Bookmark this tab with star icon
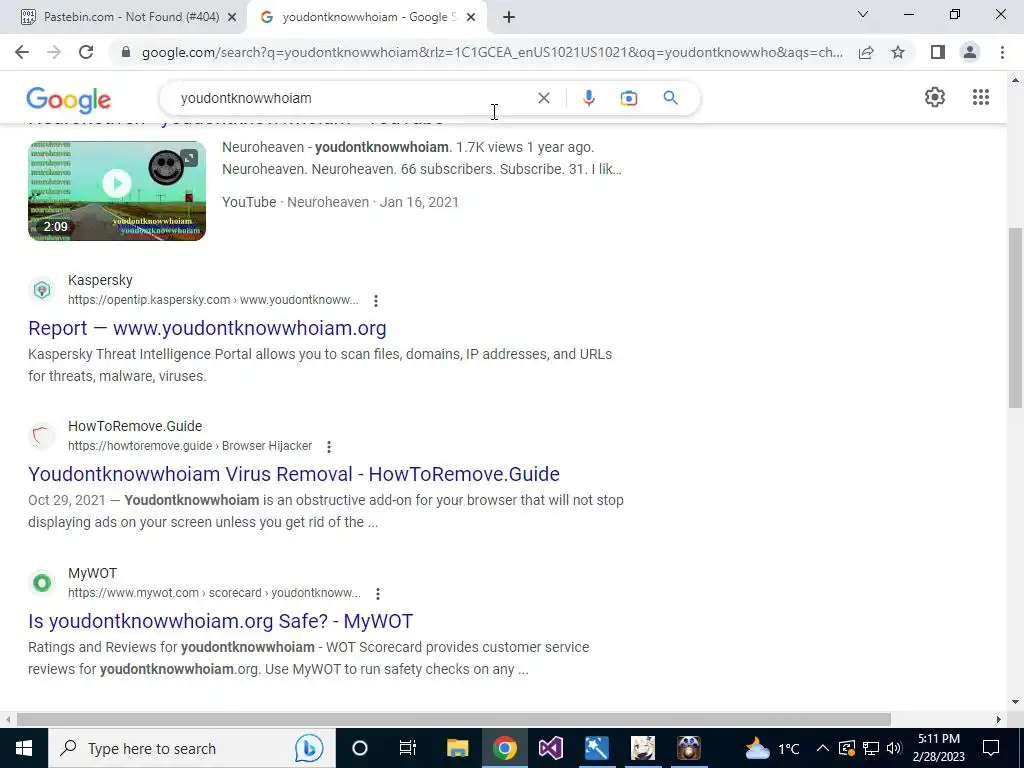This screenshot has width=1024, height=768. point(898,52)
